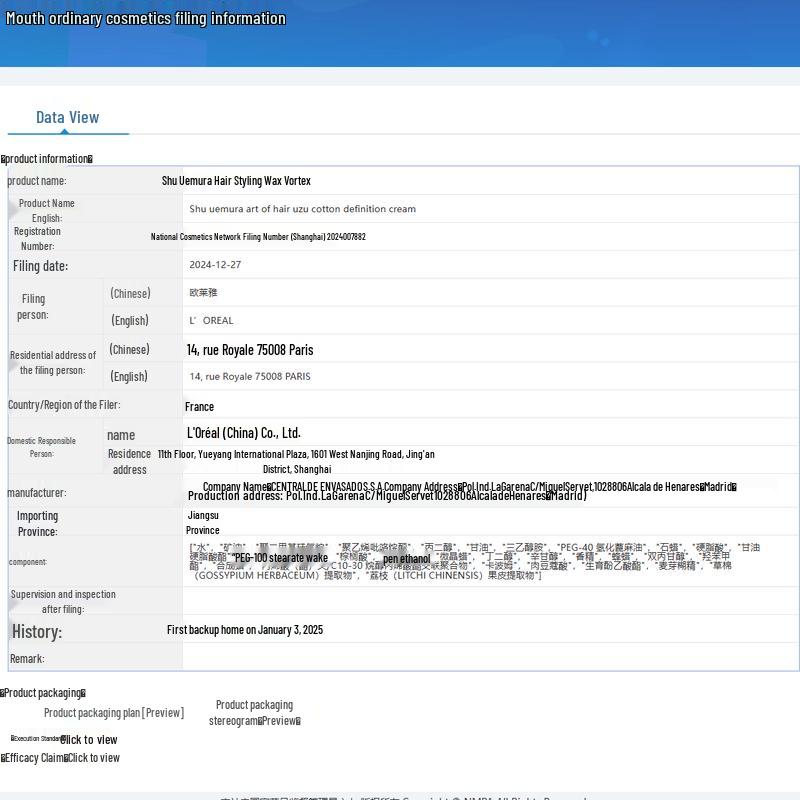
Task: Click the English product name text
Action: [x=302, y=209]
